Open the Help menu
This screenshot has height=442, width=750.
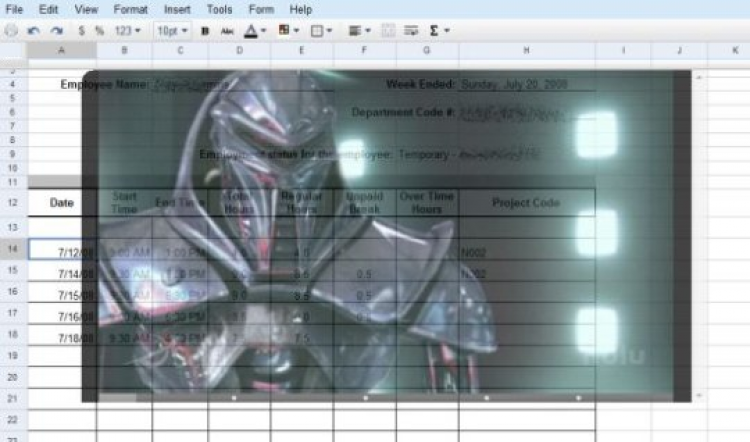(x=300, y=9)
